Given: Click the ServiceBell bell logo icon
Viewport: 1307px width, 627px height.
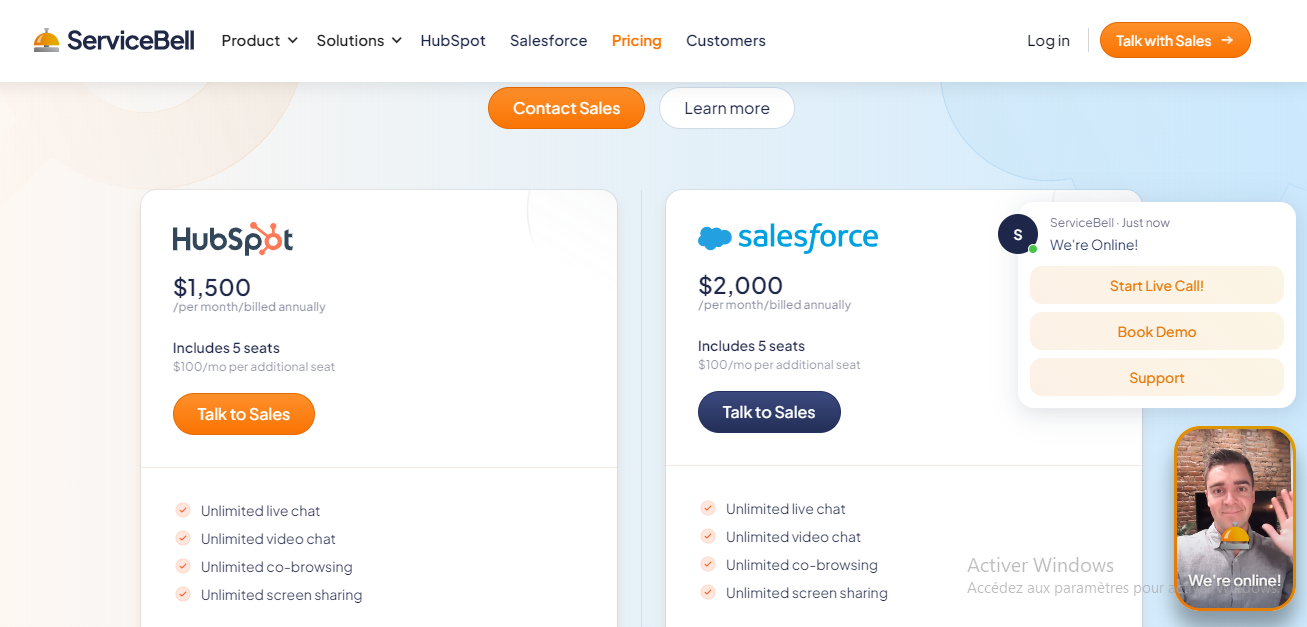Looking at the screenshot, I should coord(46,40).
